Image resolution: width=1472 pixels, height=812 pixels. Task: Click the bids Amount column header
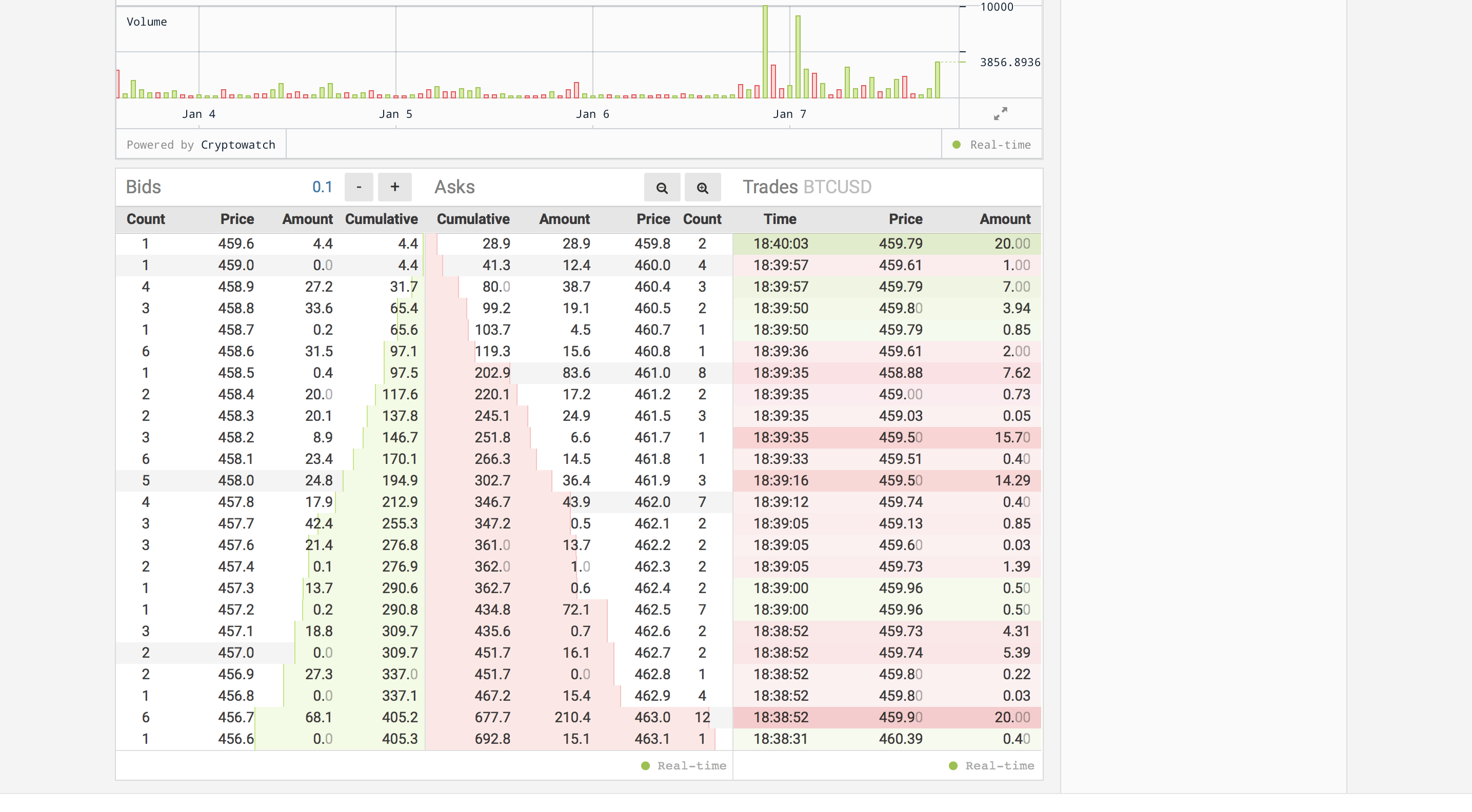click(x=307, y=219)
